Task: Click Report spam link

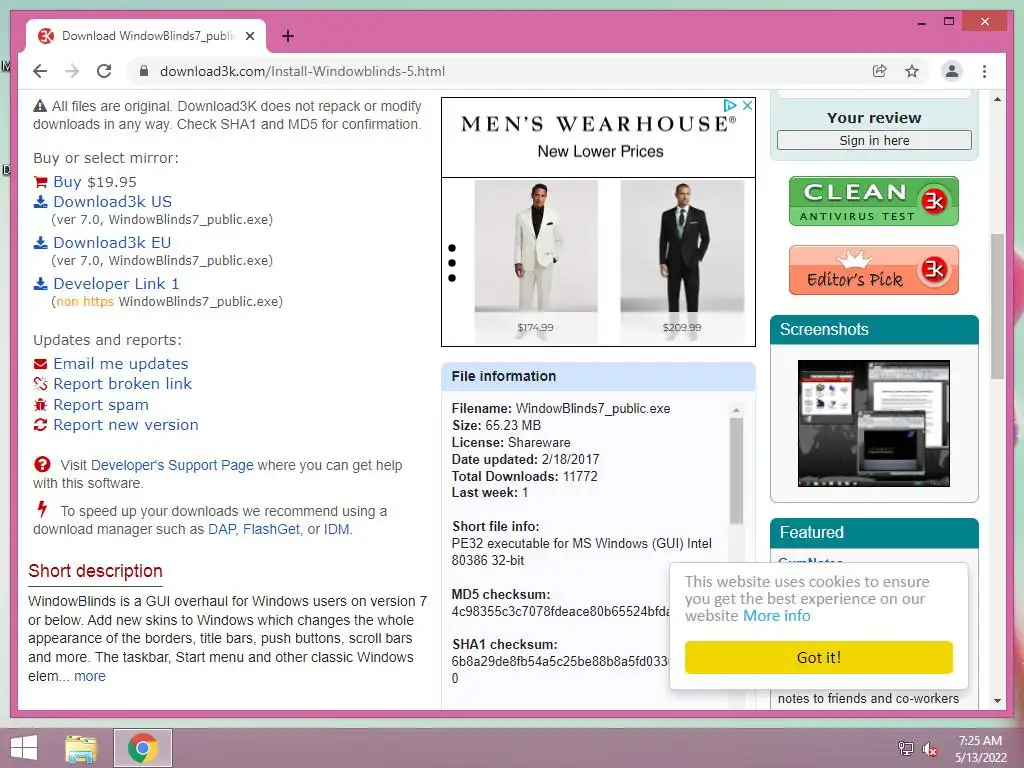Action: coord(101,405)
